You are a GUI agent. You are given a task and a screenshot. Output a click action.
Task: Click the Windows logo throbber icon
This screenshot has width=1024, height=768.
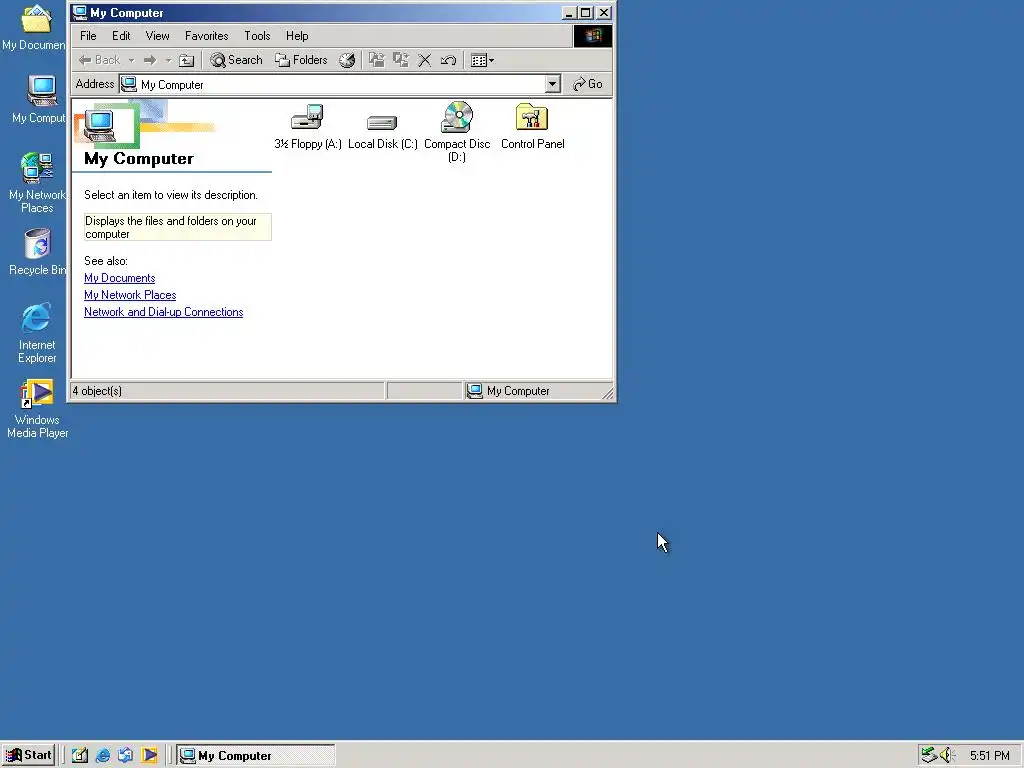coord(593,36)
